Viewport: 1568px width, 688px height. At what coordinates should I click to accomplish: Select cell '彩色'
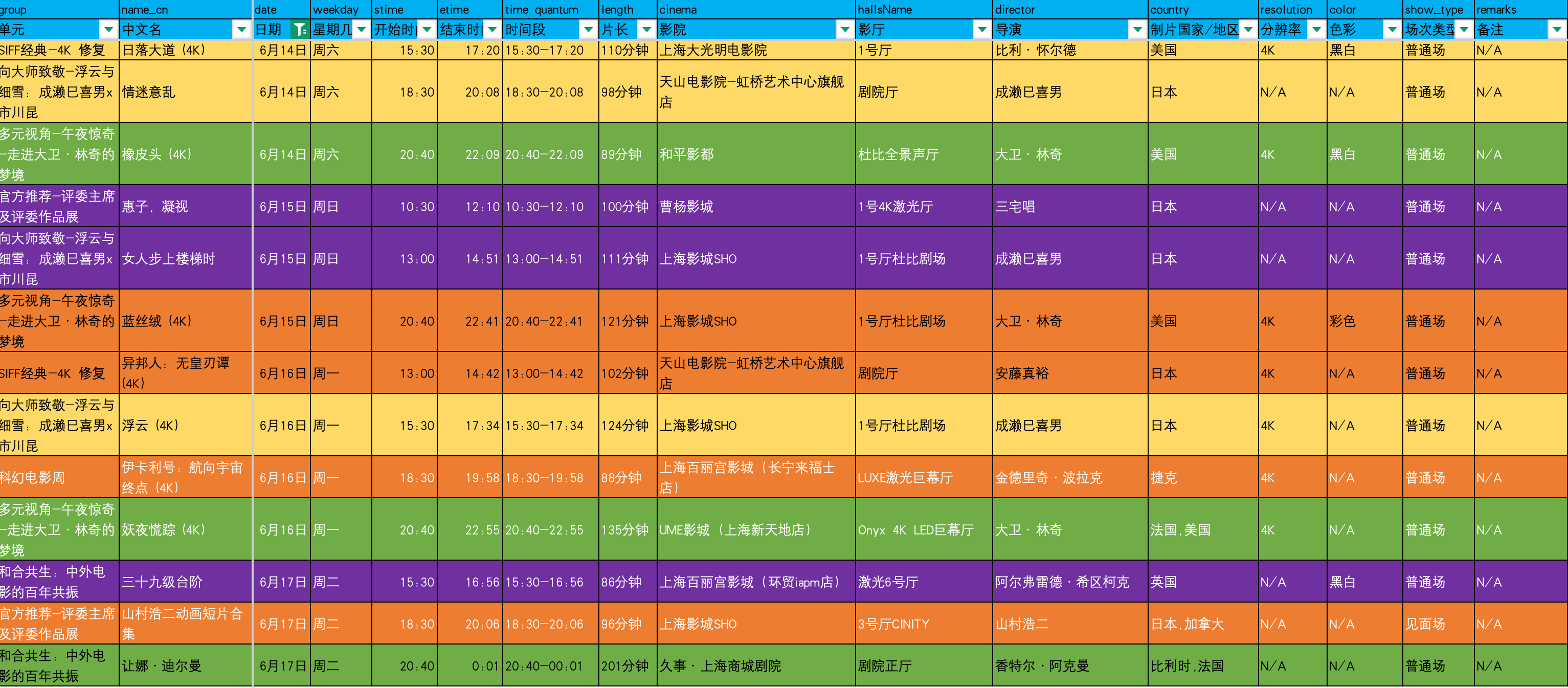[x=1364, y=321]
